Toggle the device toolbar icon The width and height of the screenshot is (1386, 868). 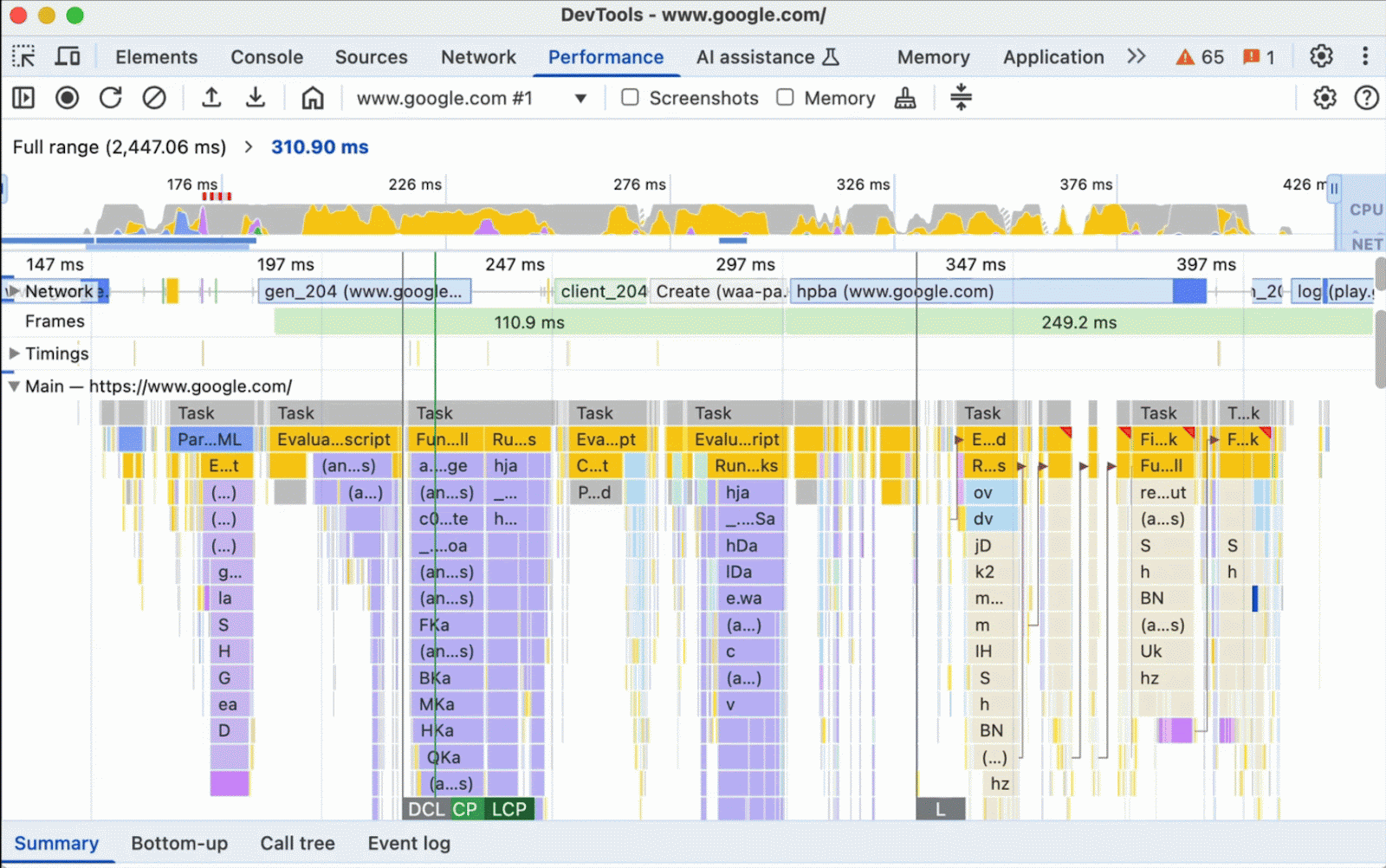(x=68, y=57)
